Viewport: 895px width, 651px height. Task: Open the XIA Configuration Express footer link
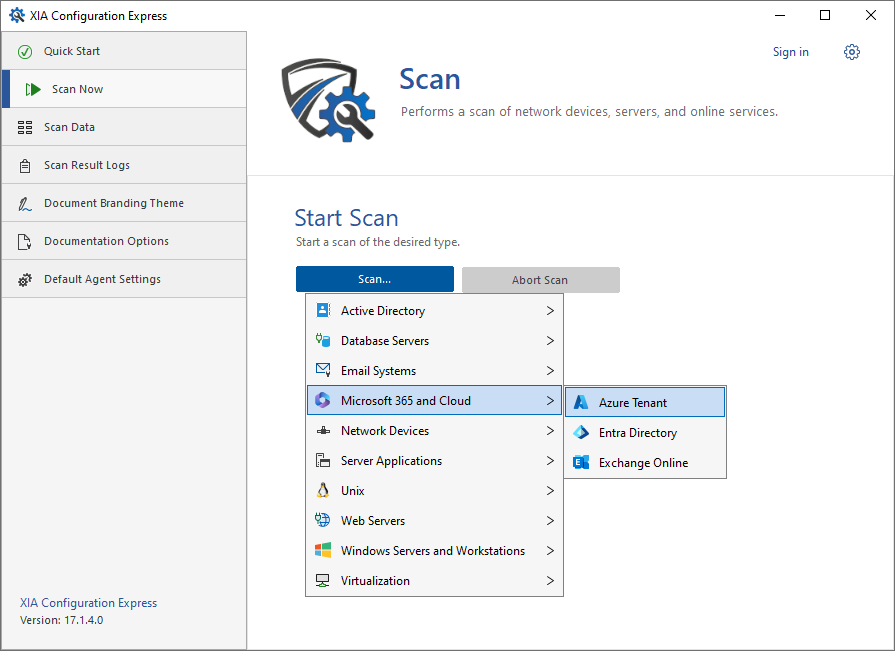88,603
